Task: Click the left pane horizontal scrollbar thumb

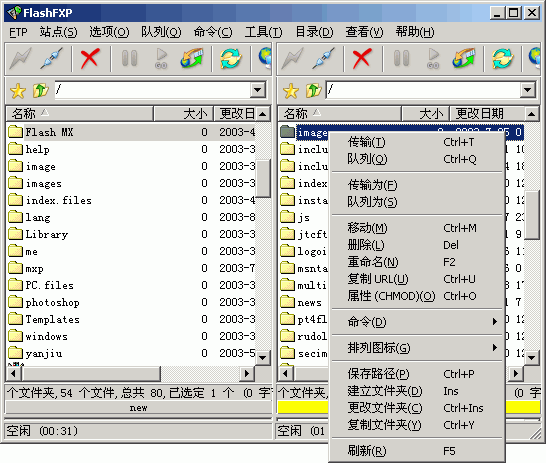Action: click(91, 374)
